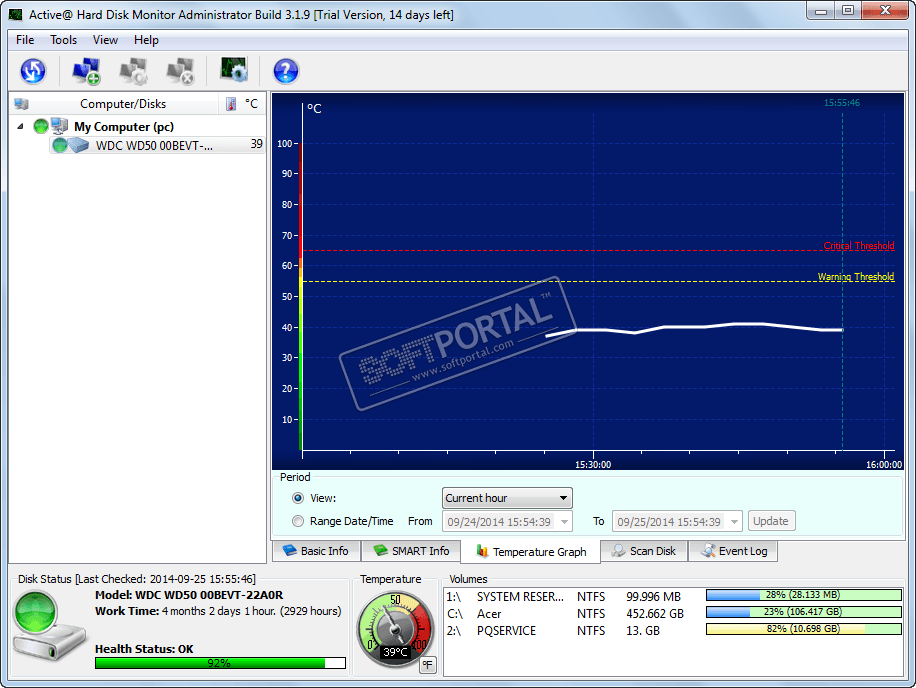The width and height of the screenshot is (916, 688).
Task: Click the Acer volume 23% usage bar
Action: tap(804, 612)
